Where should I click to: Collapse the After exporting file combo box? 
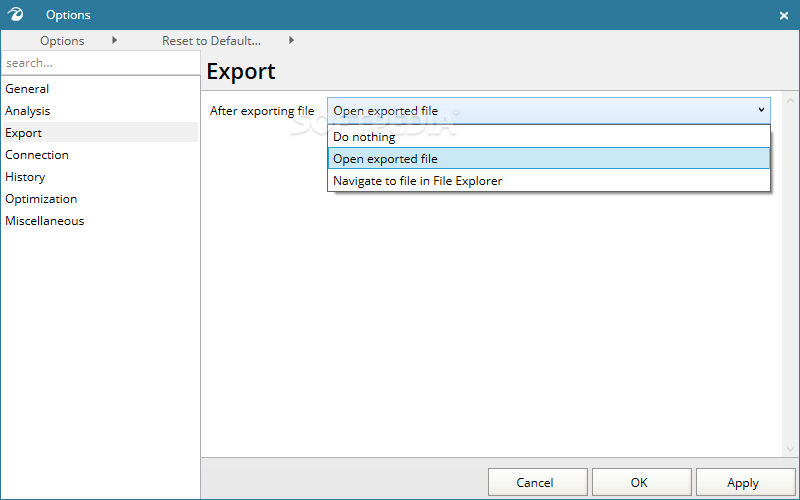(x=549, y=111)
